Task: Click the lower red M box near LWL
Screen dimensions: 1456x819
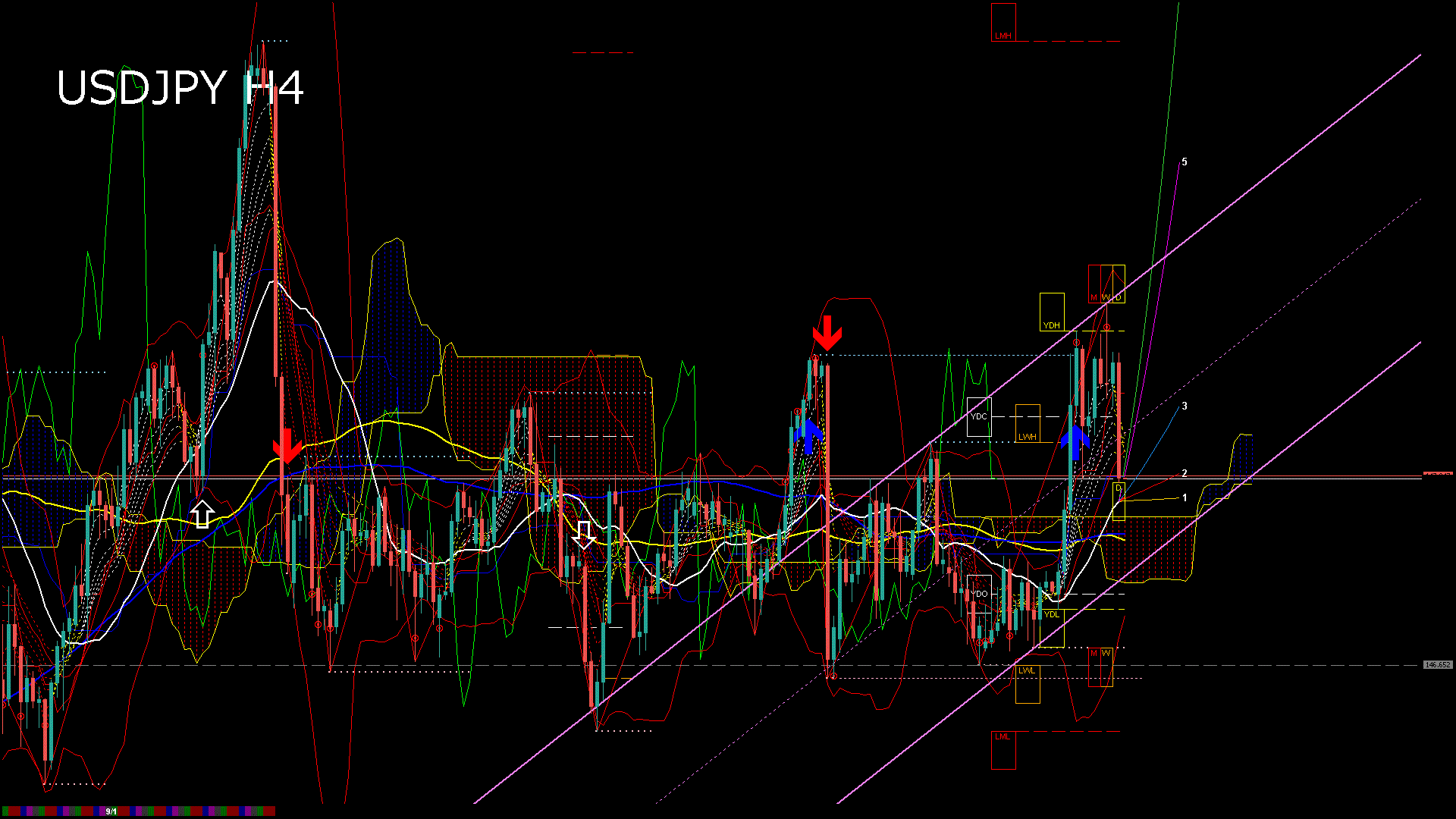Action: point(1094,667)
